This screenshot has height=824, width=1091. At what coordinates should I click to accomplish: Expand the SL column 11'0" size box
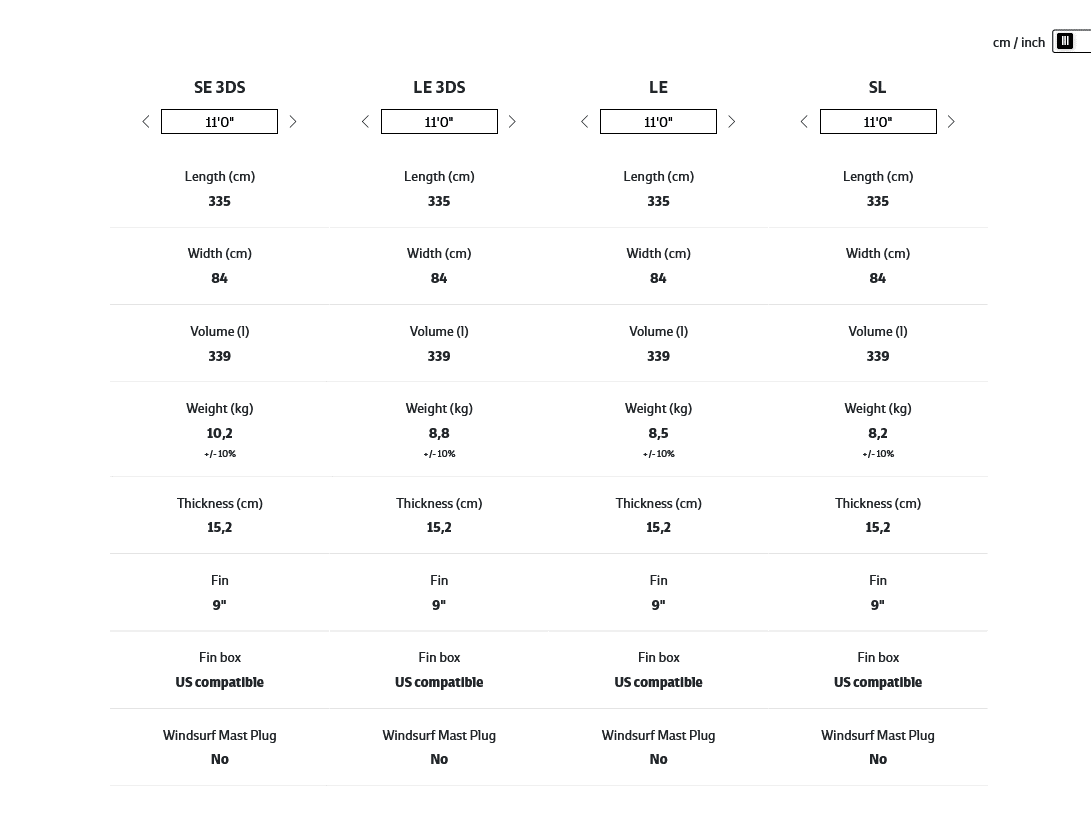click(878, 122)
